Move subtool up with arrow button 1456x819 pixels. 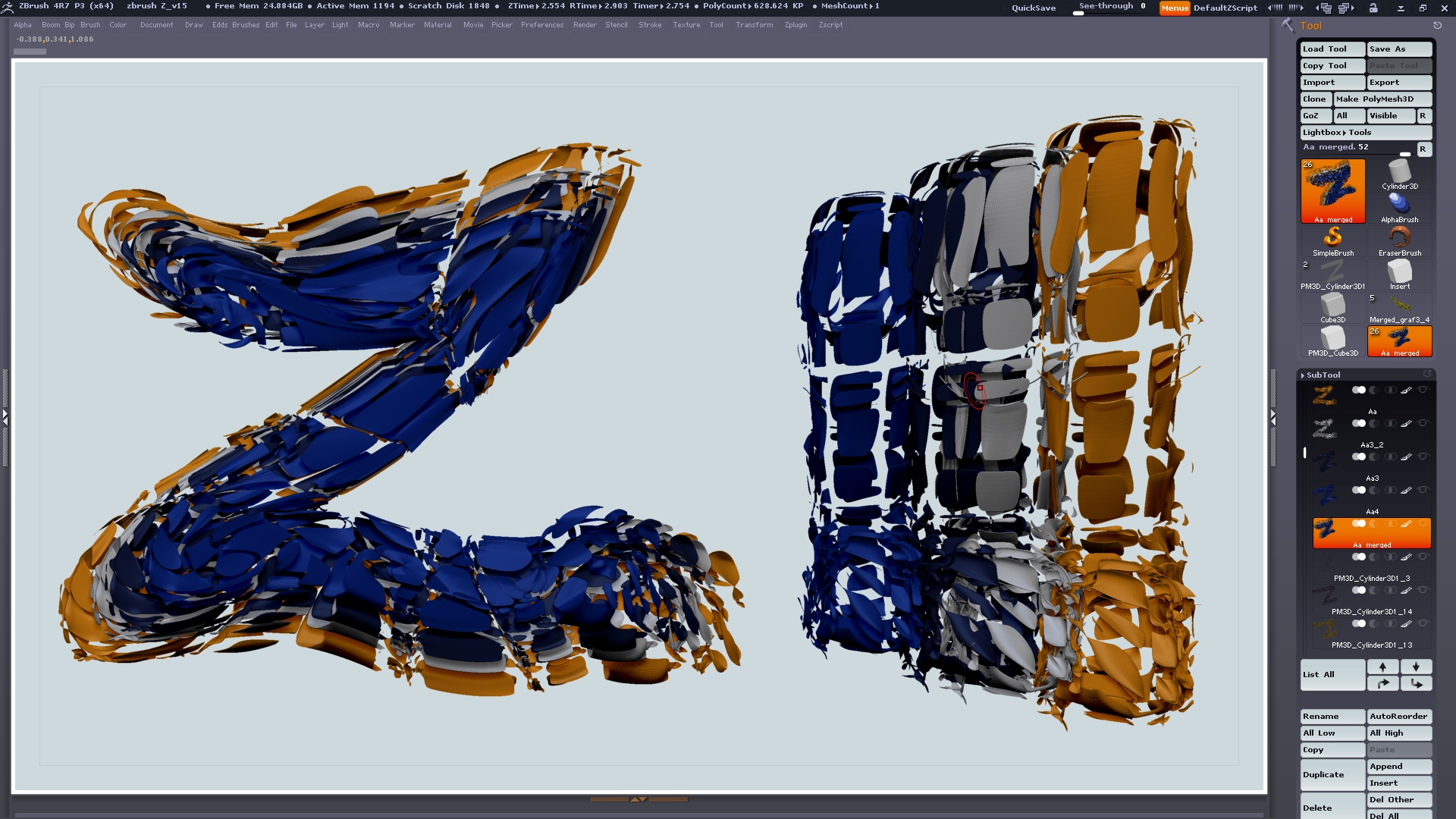tap(1382, 667)
